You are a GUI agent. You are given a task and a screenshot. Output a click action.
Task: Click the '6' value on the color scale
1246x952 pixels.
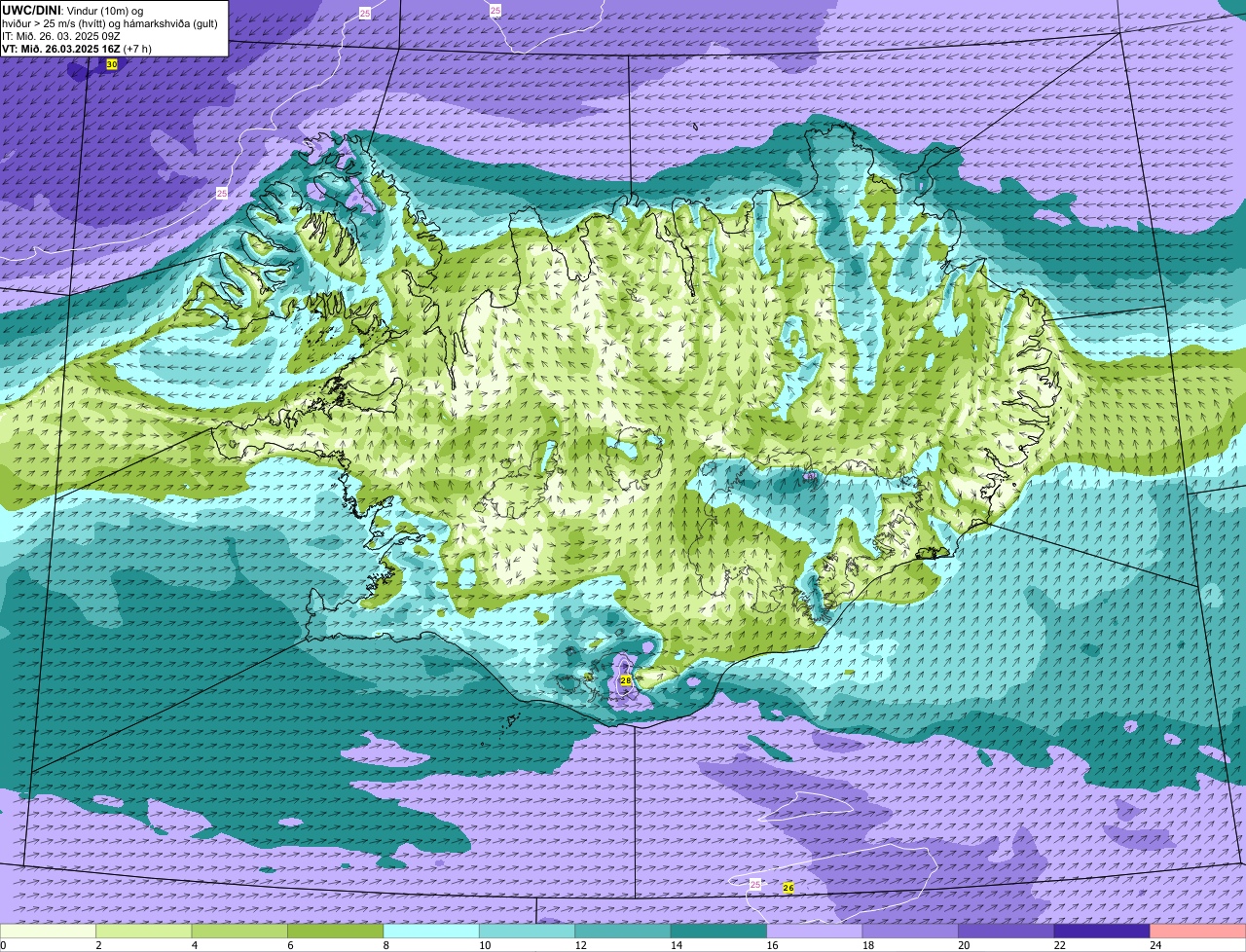(x=290, y=945)
